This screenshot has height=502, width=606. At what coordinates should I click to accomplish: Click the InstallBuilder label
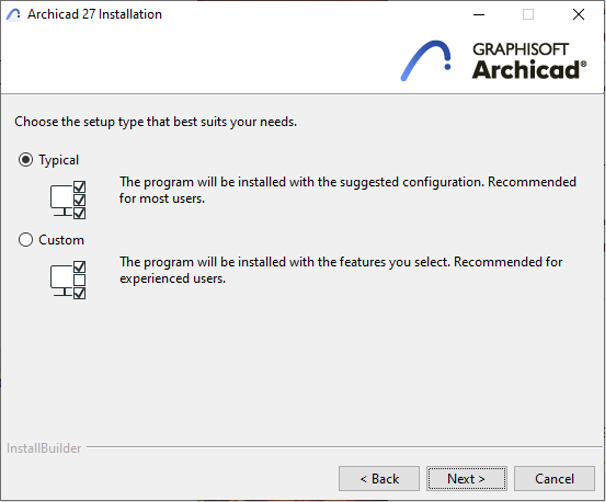click(44, 448)
